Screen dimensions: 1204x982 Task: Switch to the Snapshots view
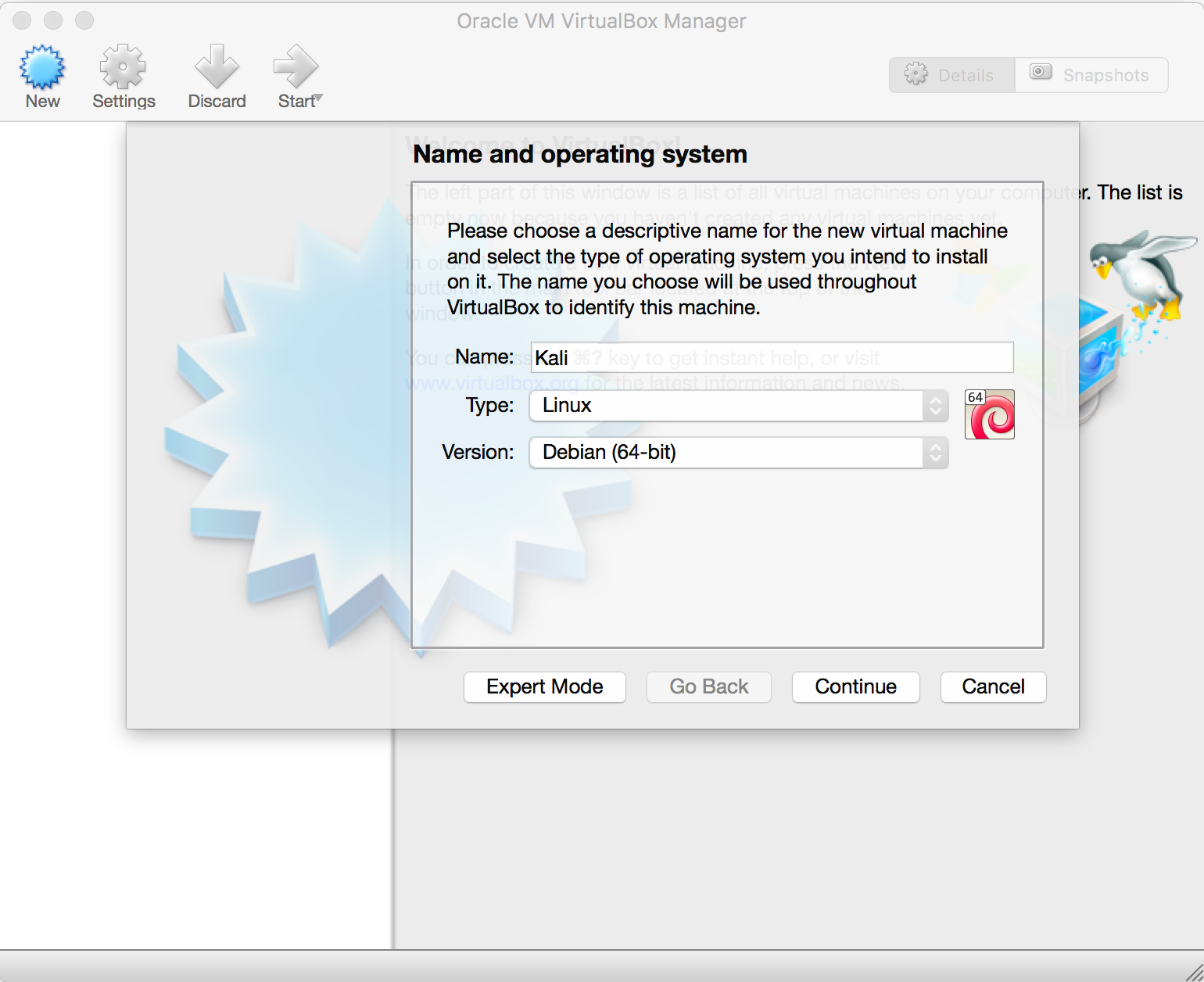point(1091,75)
